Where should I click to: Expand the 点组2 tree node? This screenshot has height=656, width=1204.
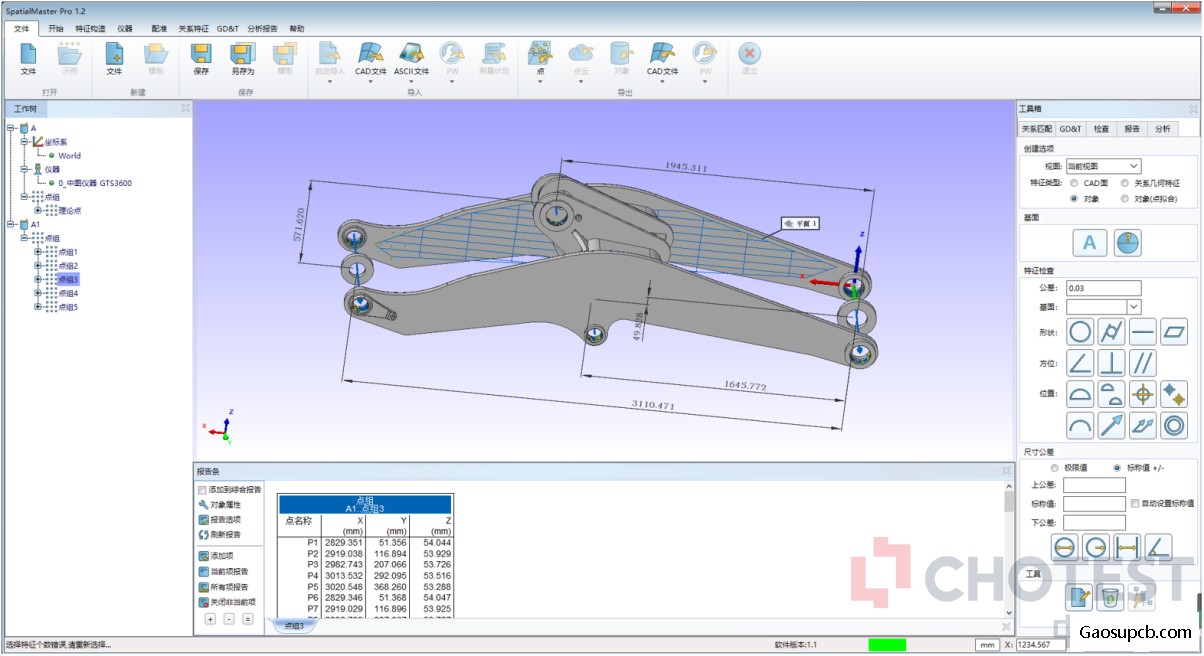click(38, 266)
